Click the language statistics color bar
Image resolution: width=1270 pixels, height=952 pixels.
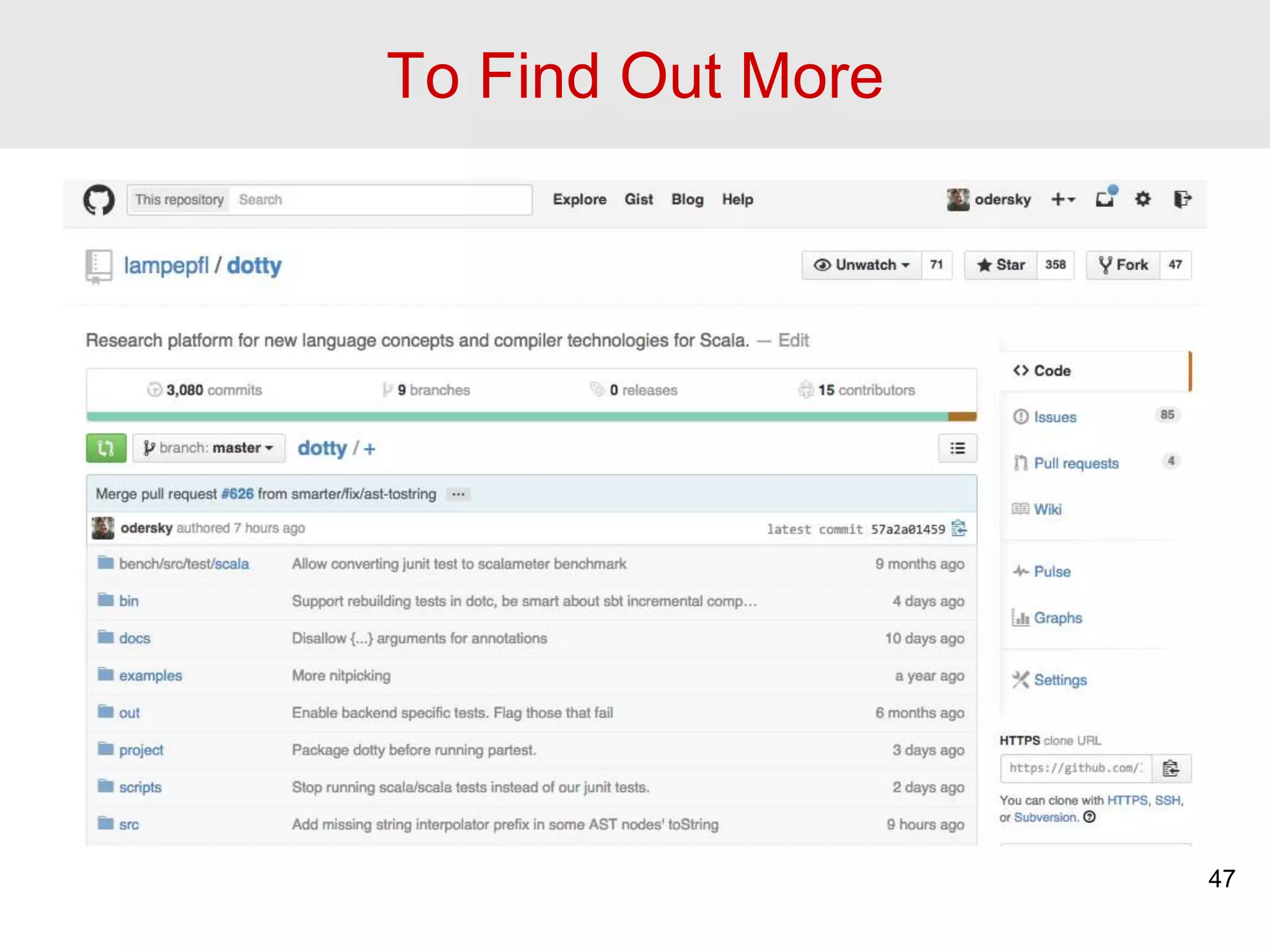tap(531, 416)
